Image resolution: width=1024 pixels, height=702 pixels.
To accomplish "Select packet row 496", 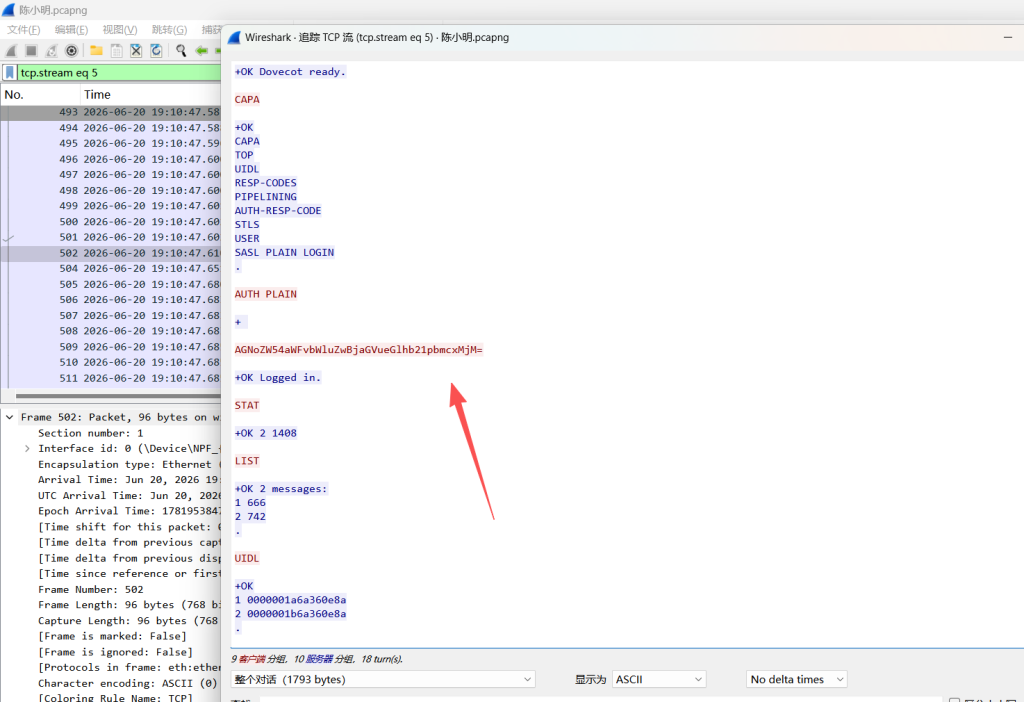I will pyautogui.click(x=110, y=159).
